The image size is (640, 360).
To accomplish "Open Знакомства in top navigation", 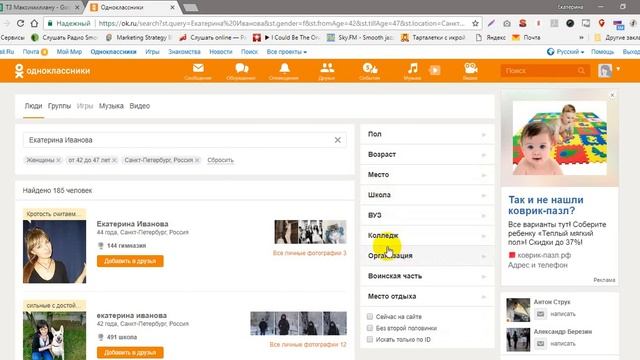I will [184, 52].
